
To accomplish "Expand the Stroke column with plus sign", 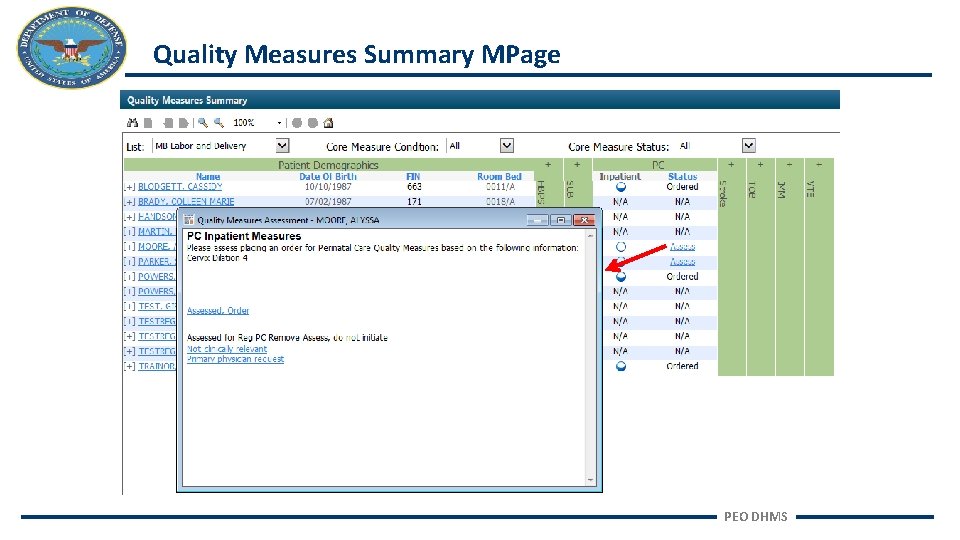I will (x=731, y=165).
